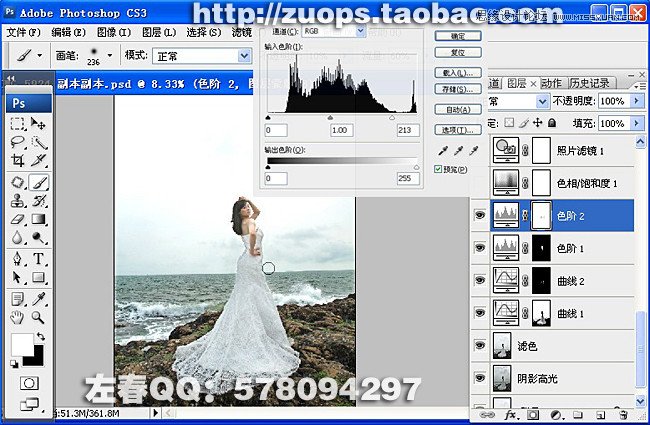Pick the set black point eyedropper
Viewport: 650px width, 425px height.
click(443, 151)
